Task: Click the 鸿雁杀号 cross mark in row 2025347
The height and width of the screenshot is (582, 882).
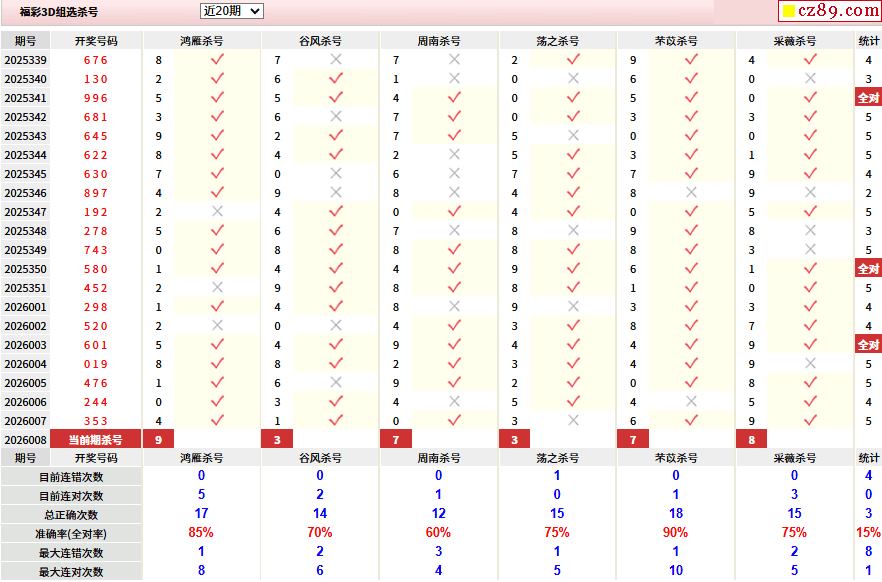Action: tap(217, 212)
